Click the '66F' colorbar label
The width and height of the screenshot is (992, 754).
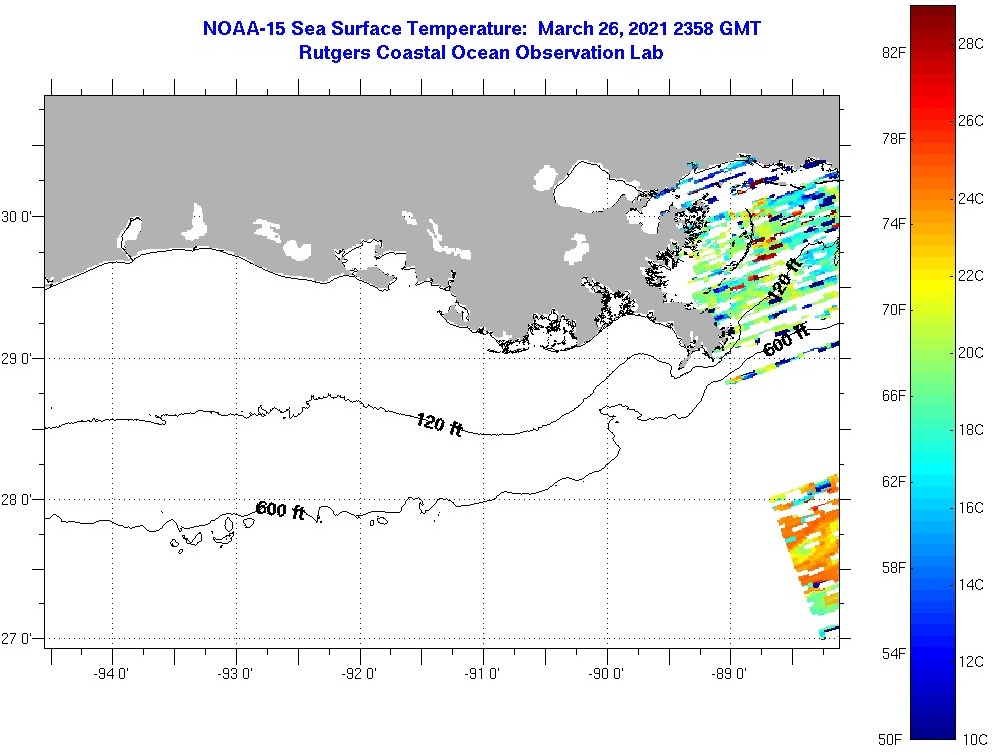click(x=893, y=396)
